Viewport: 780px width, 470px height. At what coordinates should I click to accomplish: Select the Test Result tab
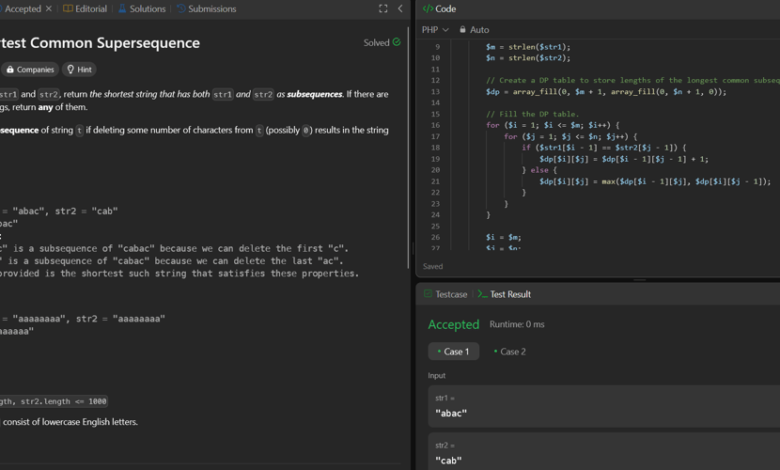click(504, 294)
